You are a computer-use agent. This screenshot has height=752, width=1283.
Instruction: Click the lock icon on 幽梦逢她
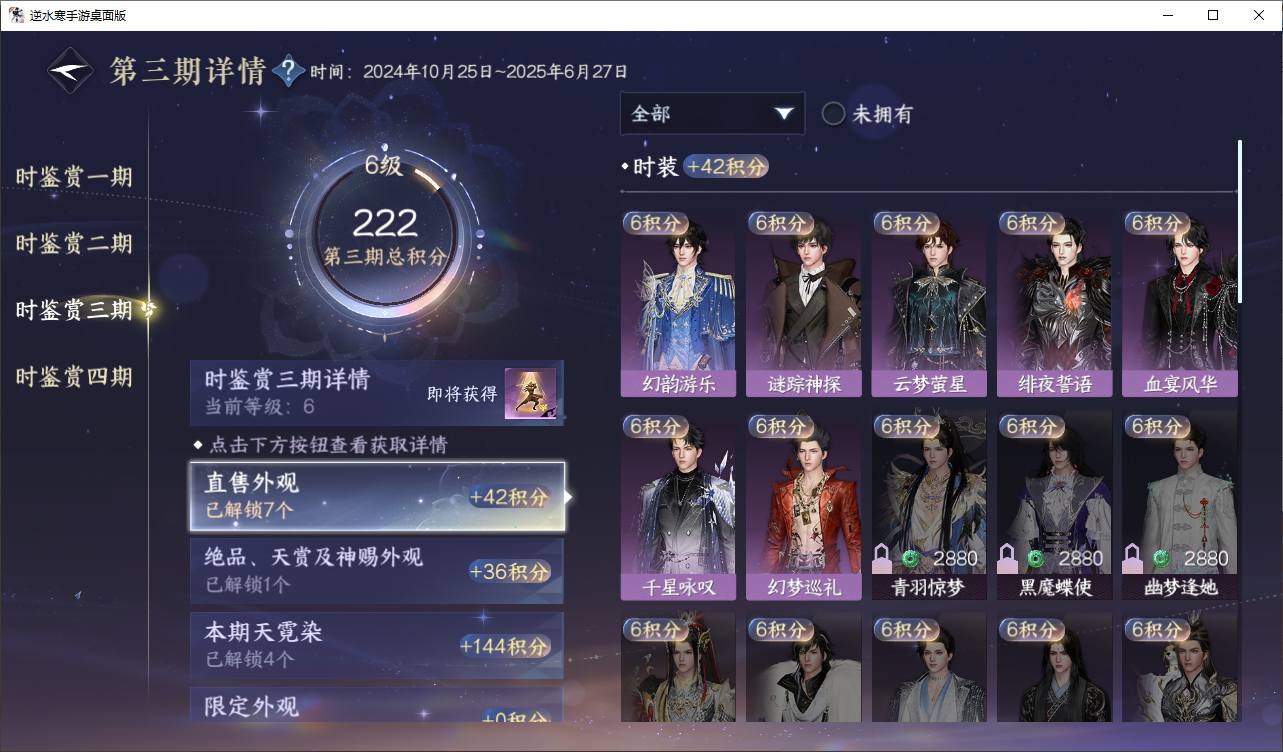pos(1132,558)
